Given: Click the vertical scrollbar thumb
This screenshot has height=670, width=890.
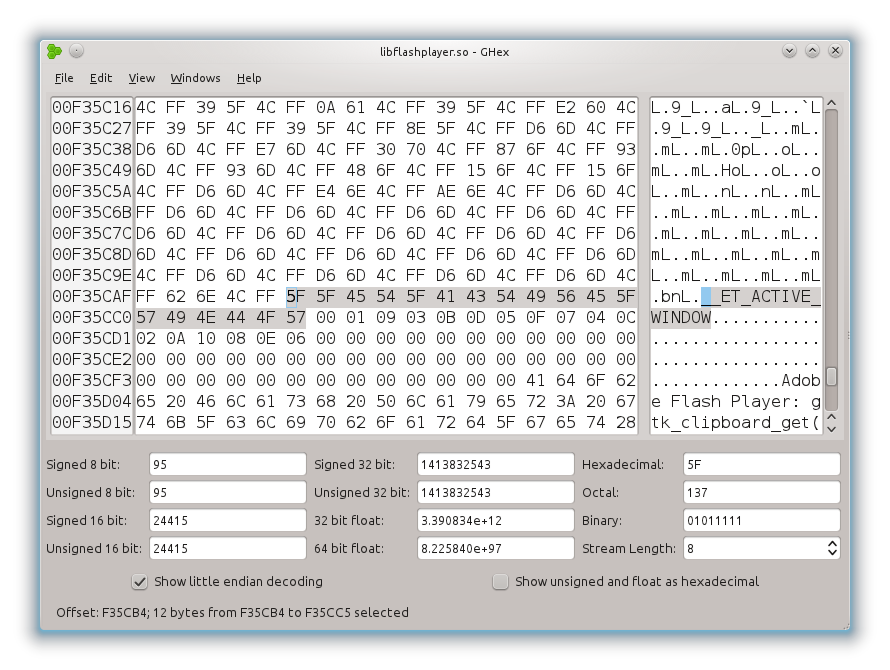Looking at the screenshot, I should point(832,376).
